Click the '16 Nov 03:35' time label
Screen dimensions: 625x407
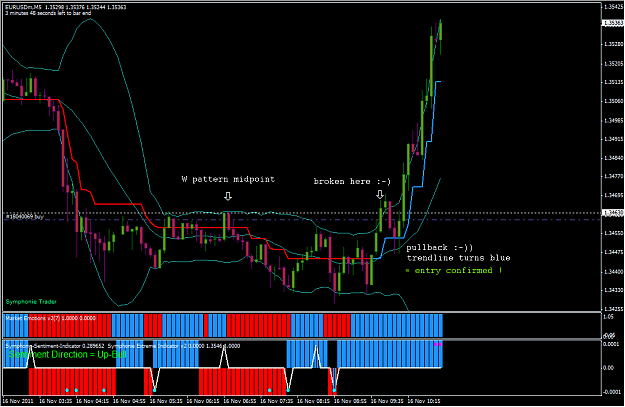(56, 401)
